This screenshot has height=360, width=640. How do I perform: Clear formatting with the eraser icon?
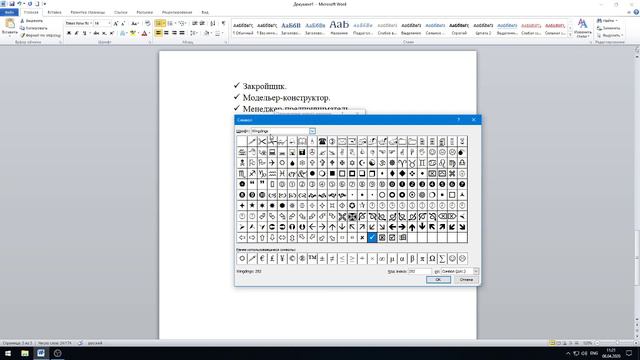[147, 23]
